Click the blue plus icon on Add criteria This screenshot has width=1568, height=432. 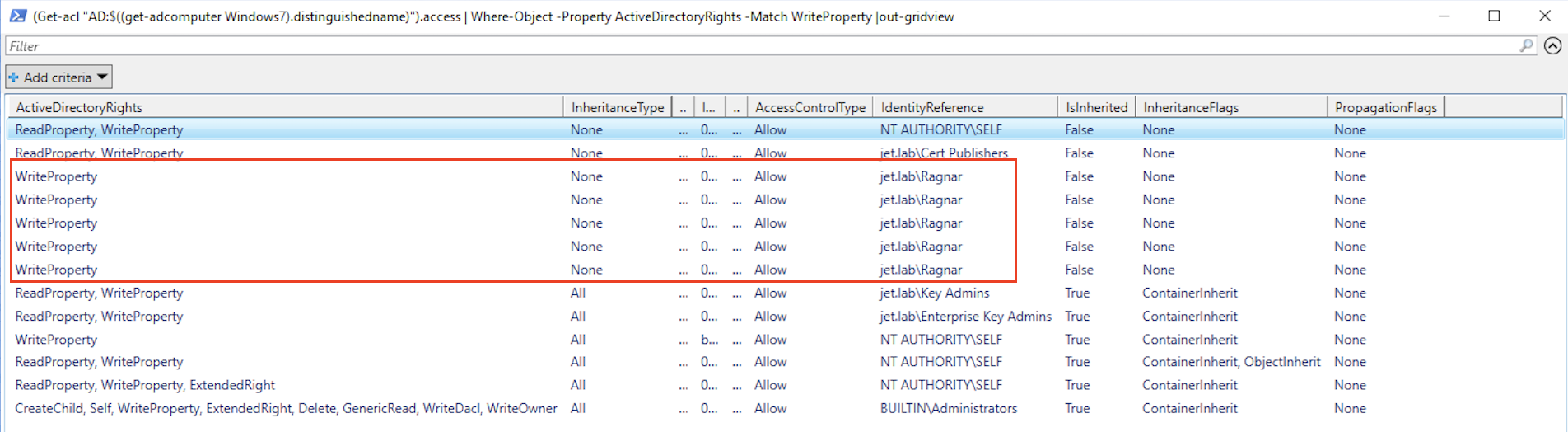click(14, 77)
